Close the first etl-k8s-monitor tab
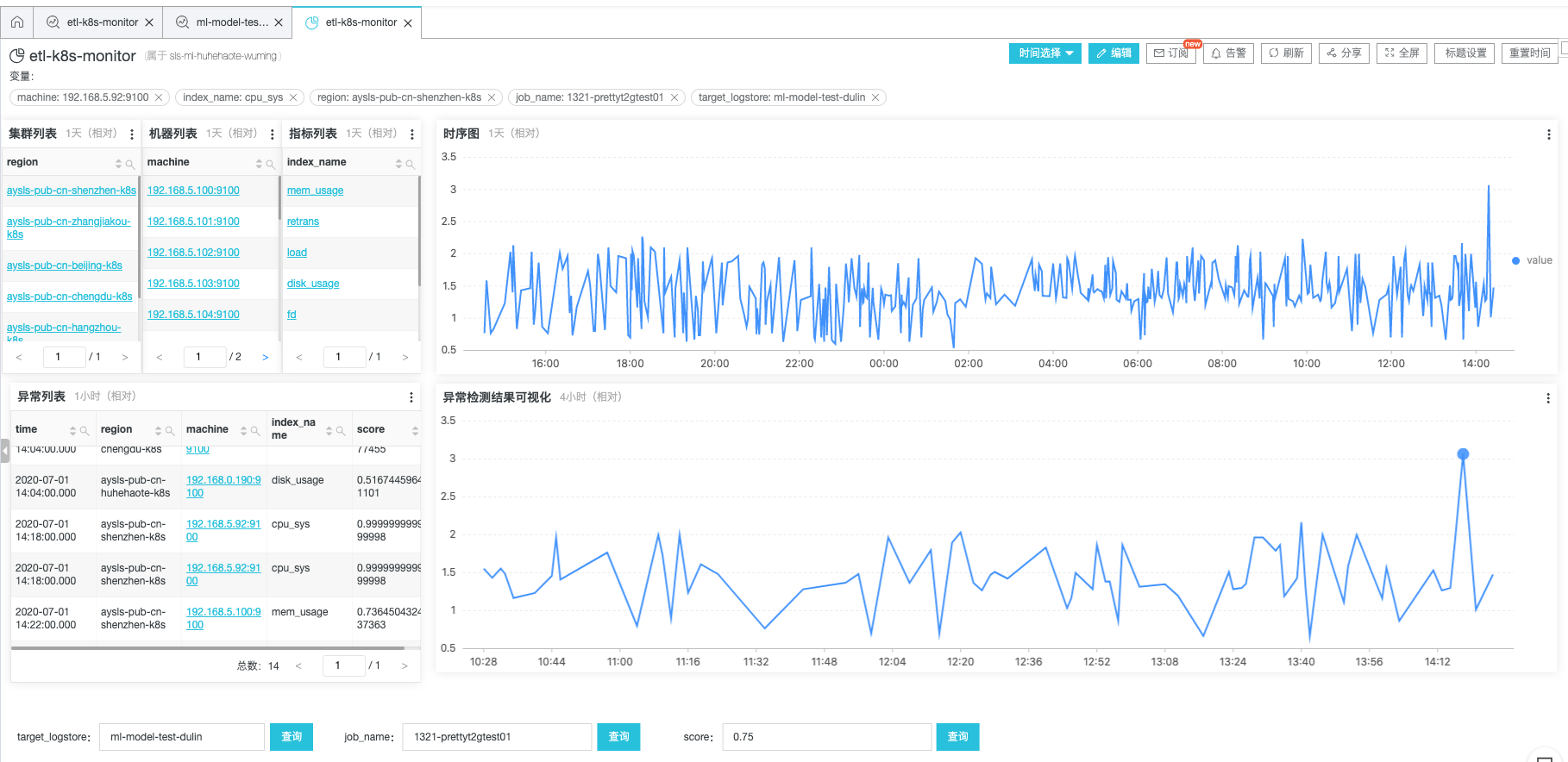This screenshot has height=762, width=1568. point(149,22)
